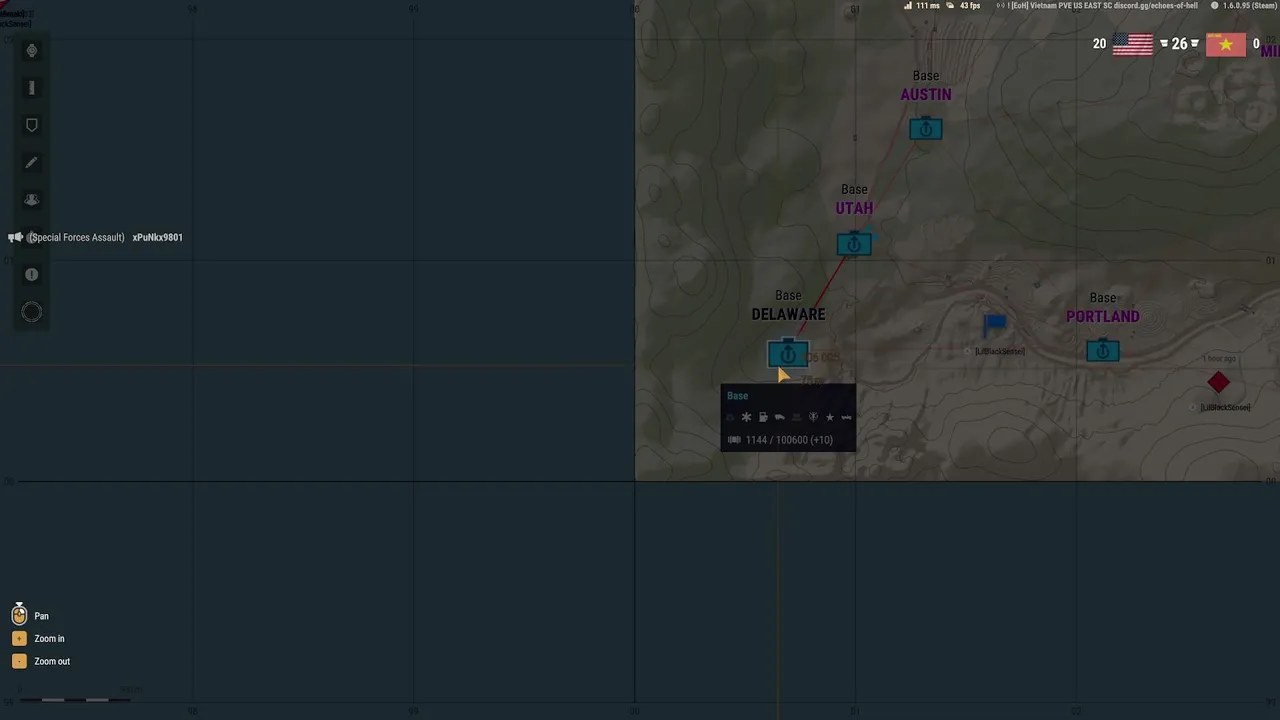The width and height of the screenshot is (1280, 720).
Task: Click the Base title in tooltip
Action: [737, 396]
